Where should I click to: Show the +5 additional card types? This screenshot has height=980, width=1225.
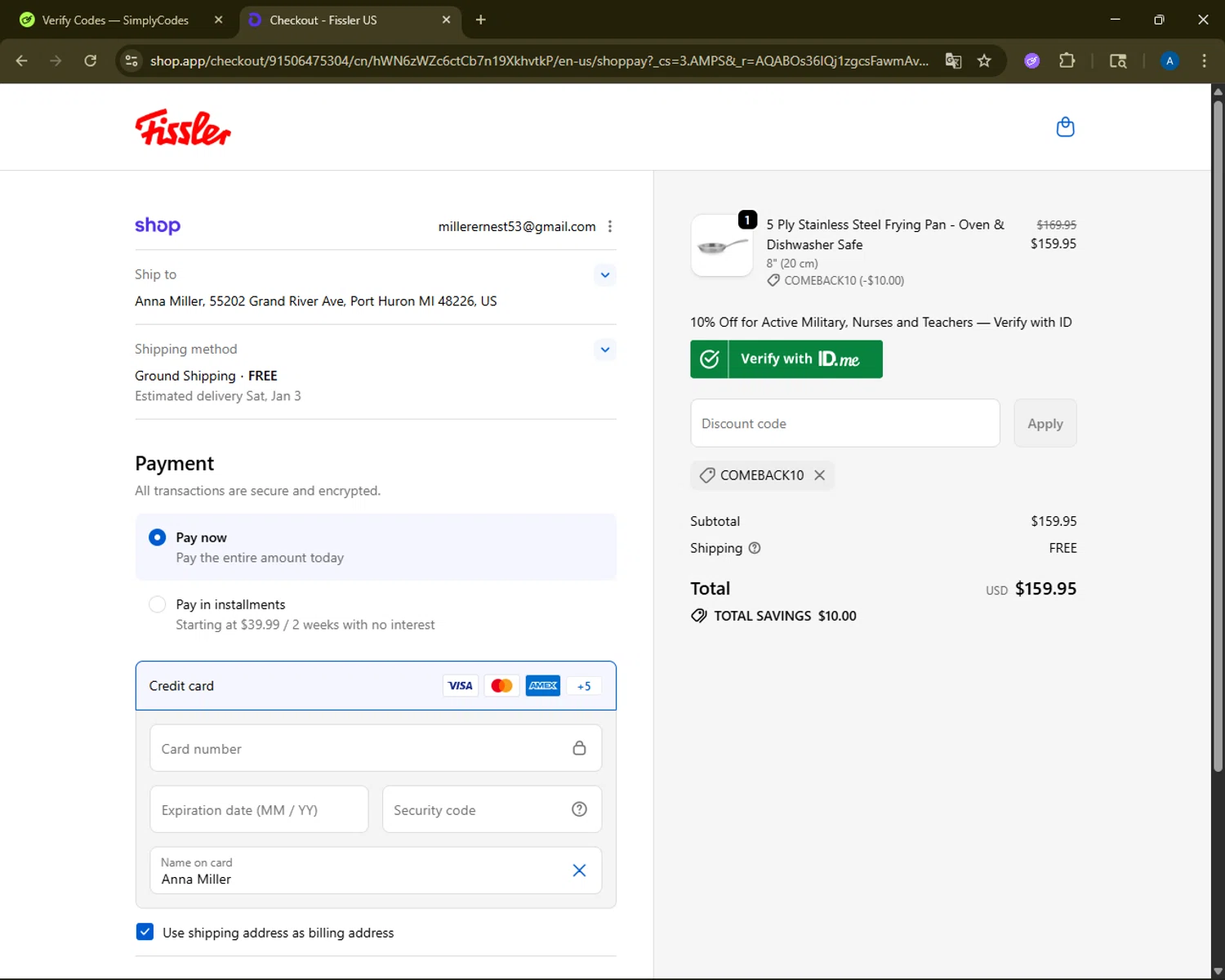click(584, 686)
